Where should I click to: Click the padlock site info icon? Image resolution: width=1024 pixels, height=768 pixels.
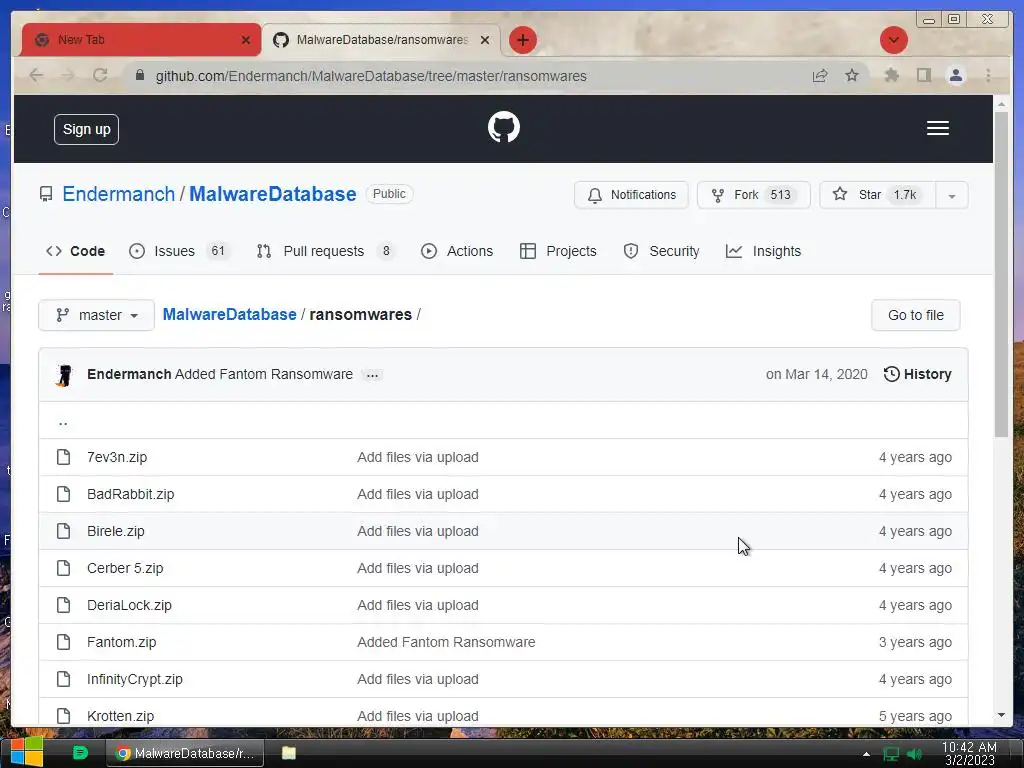[x=139, y=76]
